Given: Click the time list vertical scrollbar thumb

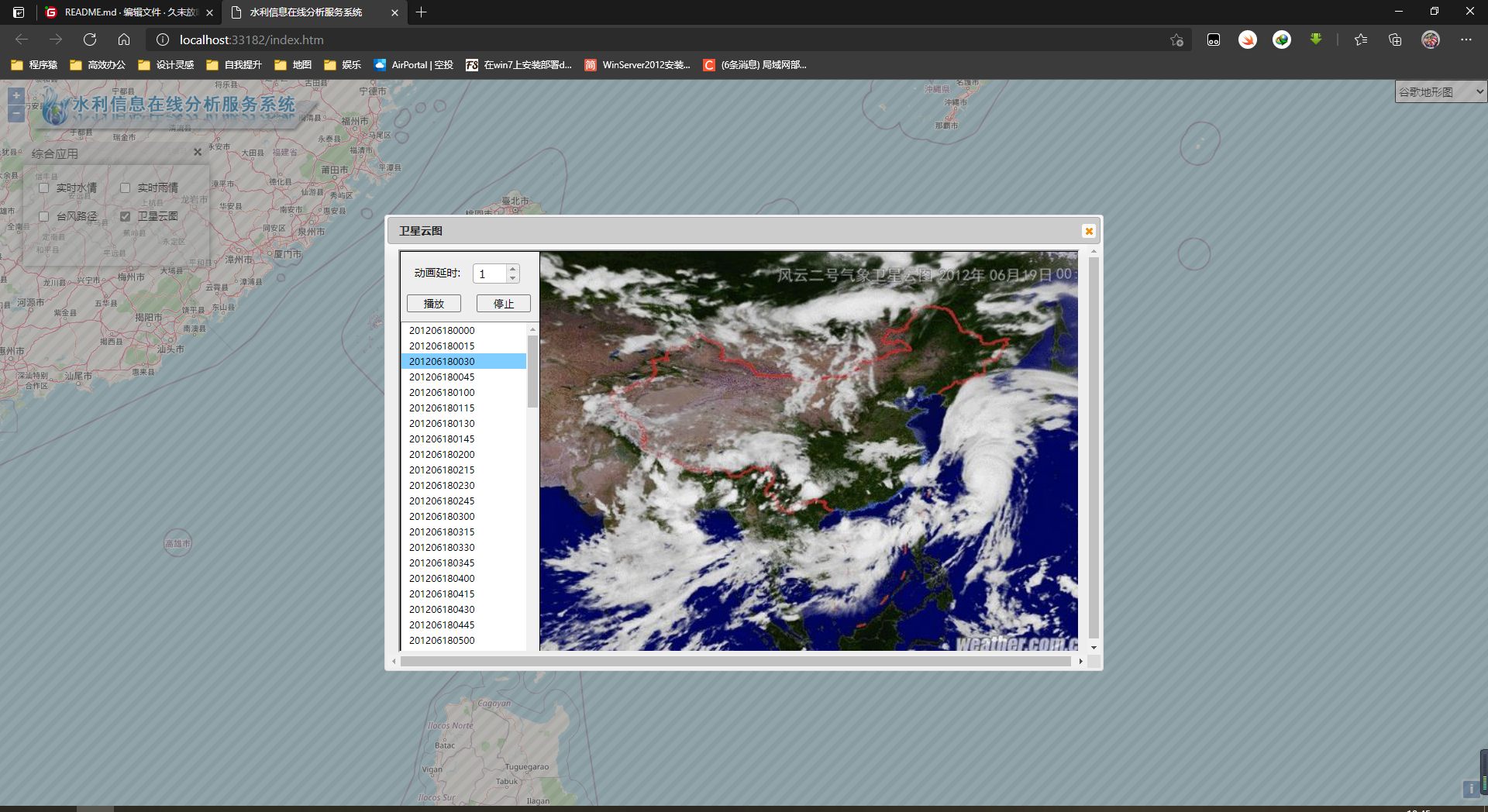Looking at the screenshot, I should [532, 371].
